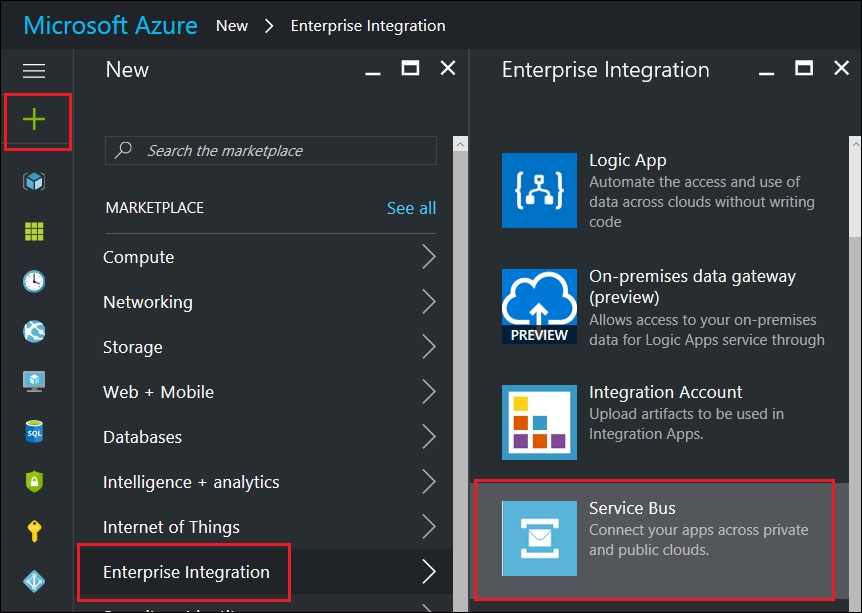
Task: Minimize the Enterprise Integration blade
Action: click(766, 73)
